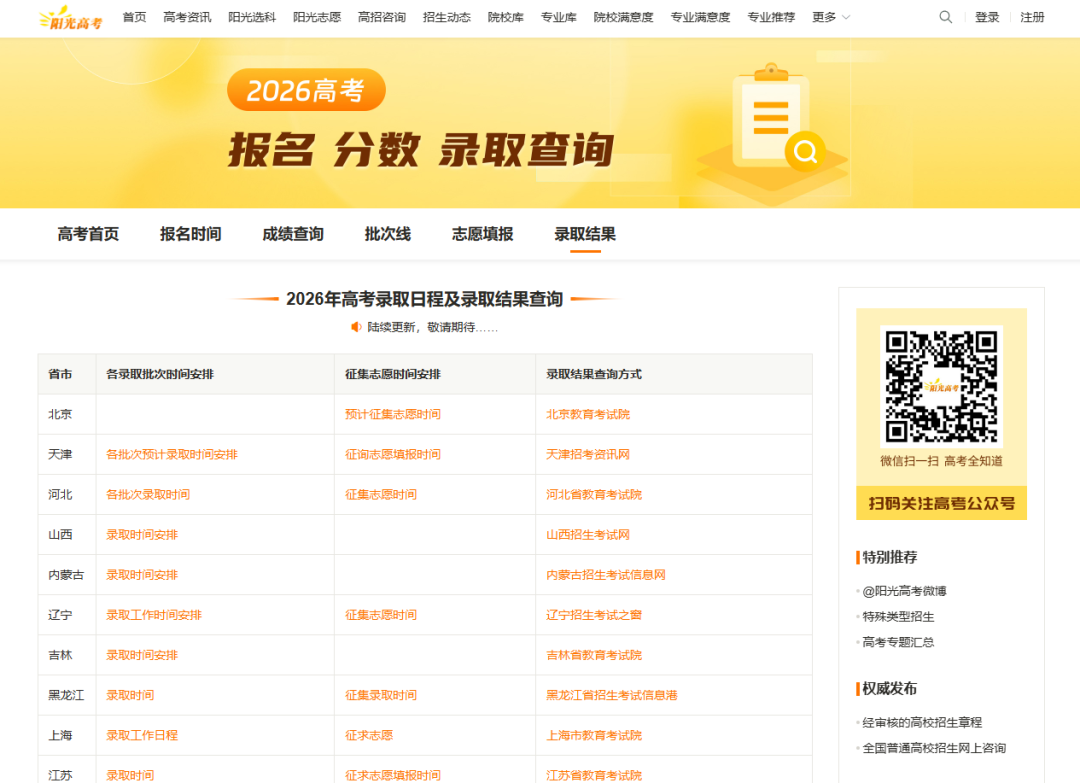The image size is (1080, 783).
Task: Switch to 高考首页 tab
Action: click(x=88, y=234)
